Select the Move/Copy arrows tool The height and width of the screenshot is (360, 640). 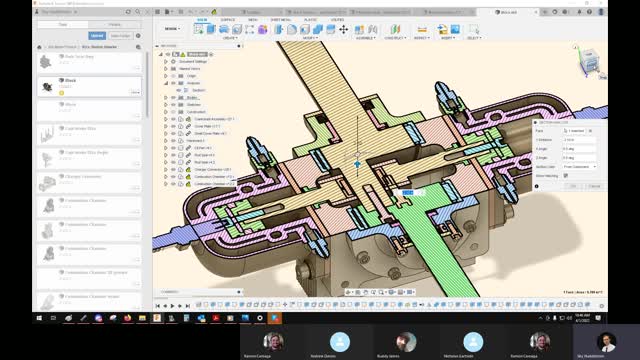point(344,29)
